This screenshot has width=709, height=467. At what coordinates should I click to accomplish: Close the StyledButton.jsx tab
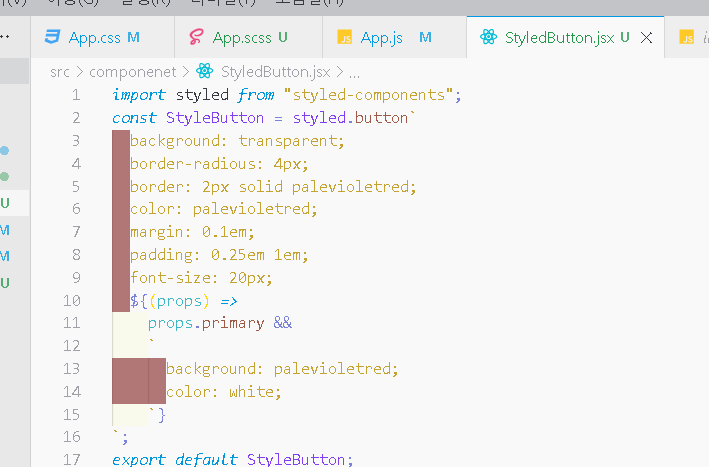(647, 38)
